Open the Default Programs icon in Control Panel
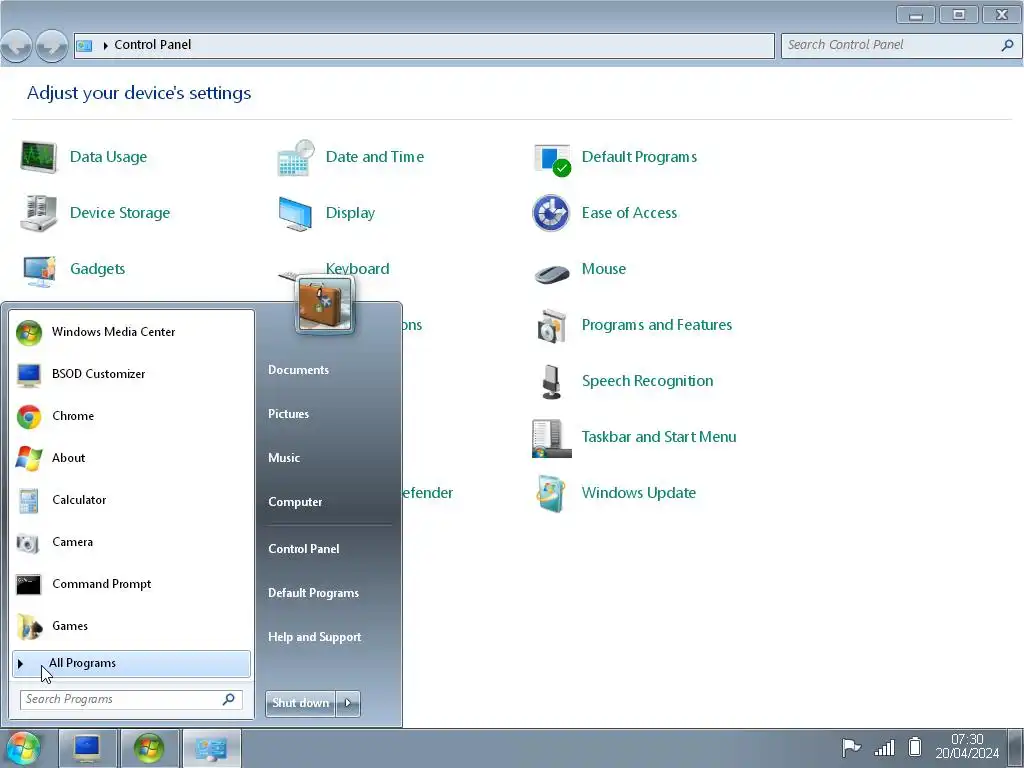Image resolution: width=1024 pixels, height=768 pixels. pos(552,160)
